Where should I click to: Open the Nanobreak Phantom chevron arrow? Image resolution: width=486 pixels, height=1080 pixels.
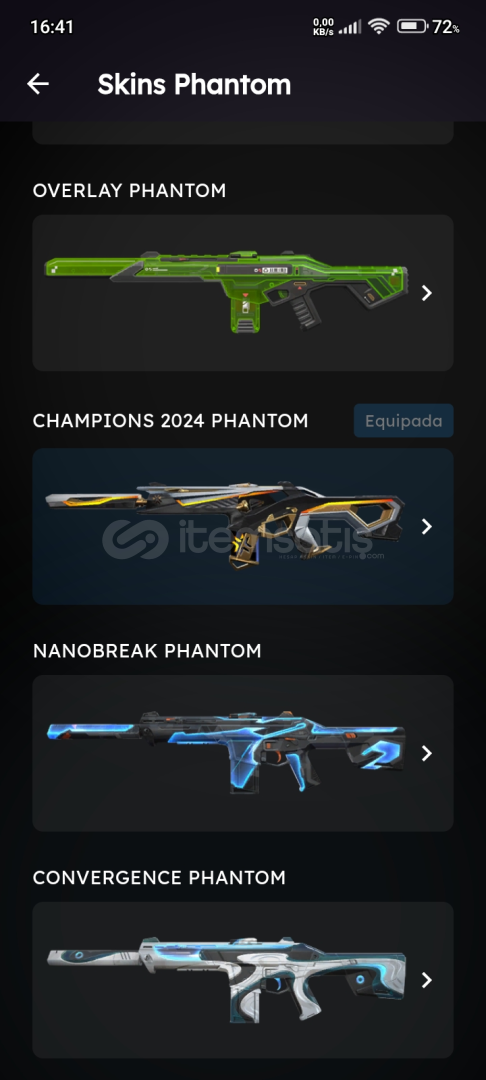pos(427,753)
